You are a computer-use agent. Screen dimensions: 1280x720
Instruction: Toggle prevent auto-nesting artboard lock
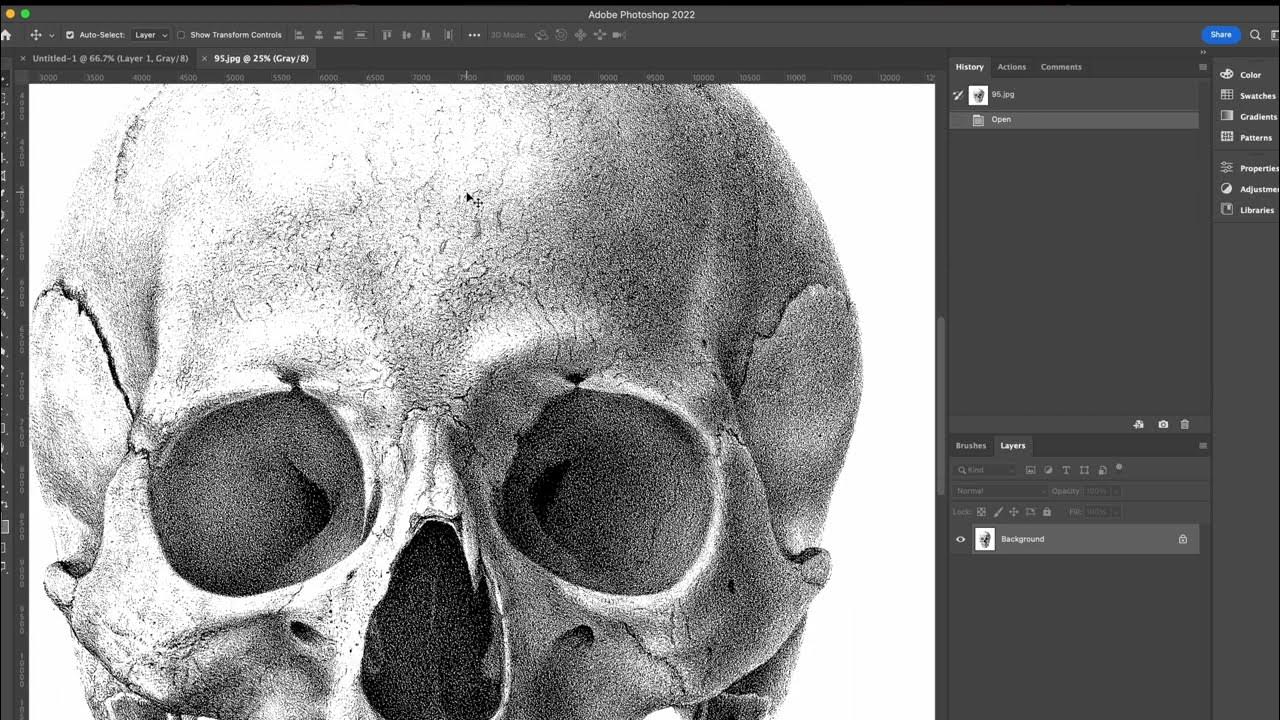pos(1030,512)
